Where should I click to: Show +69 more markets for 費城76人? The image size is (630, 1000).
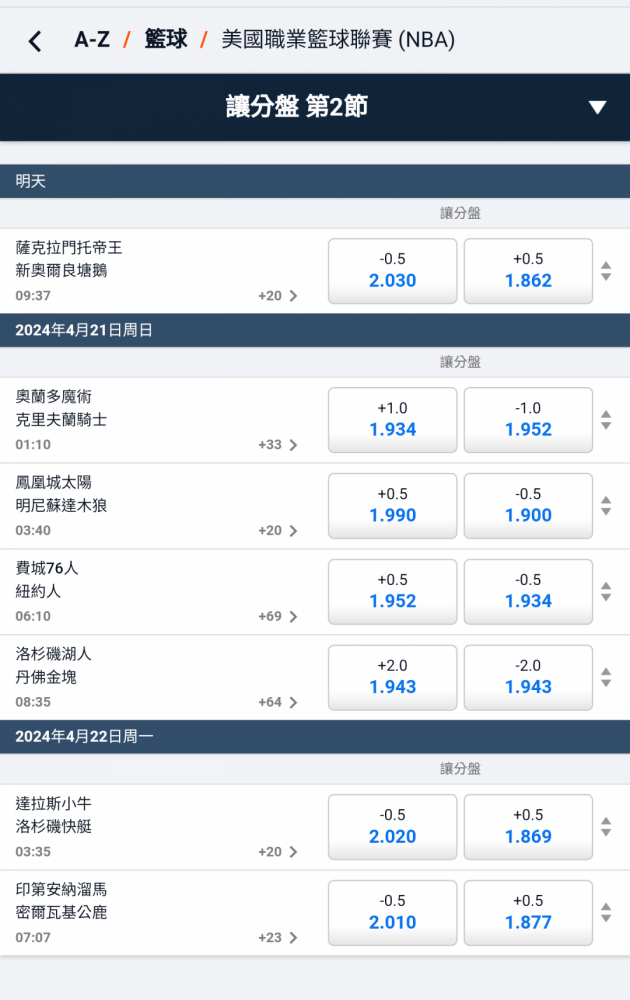tap(277, 617)
